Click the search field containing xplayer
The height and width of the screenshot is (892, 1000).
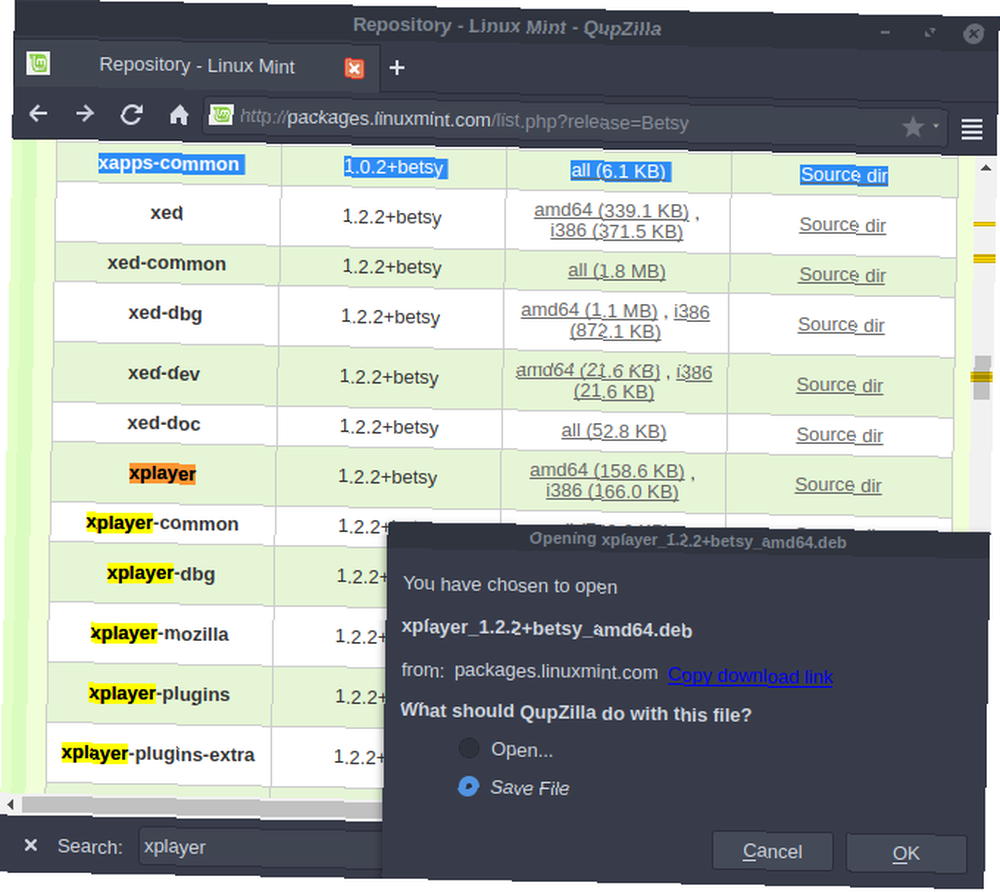pos(260,847)
